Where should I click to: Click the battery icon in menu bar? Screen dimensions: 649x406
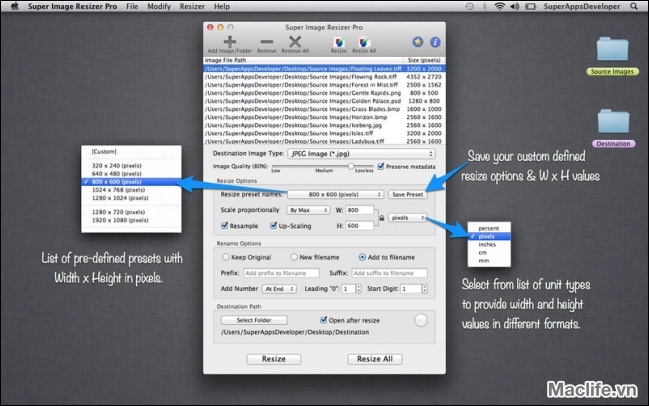pyautogui.click(x=530, y=6)
